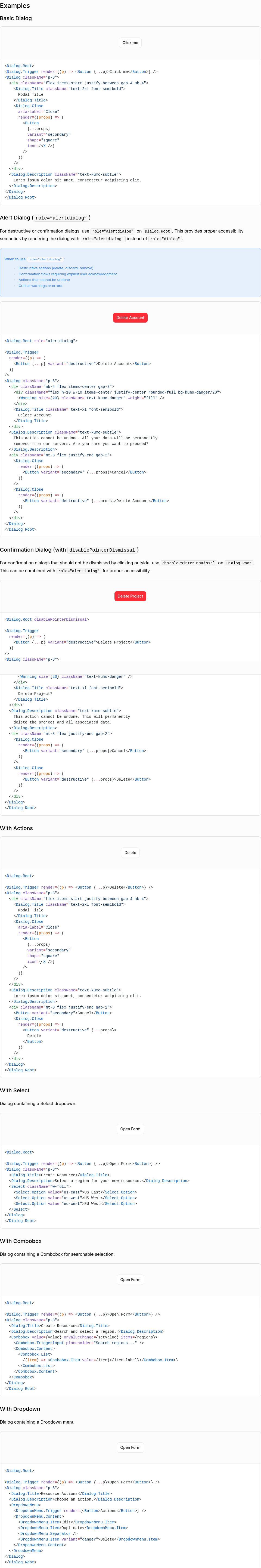
Task: Click the "With Actions" section heading
Action: pos(16,828)
